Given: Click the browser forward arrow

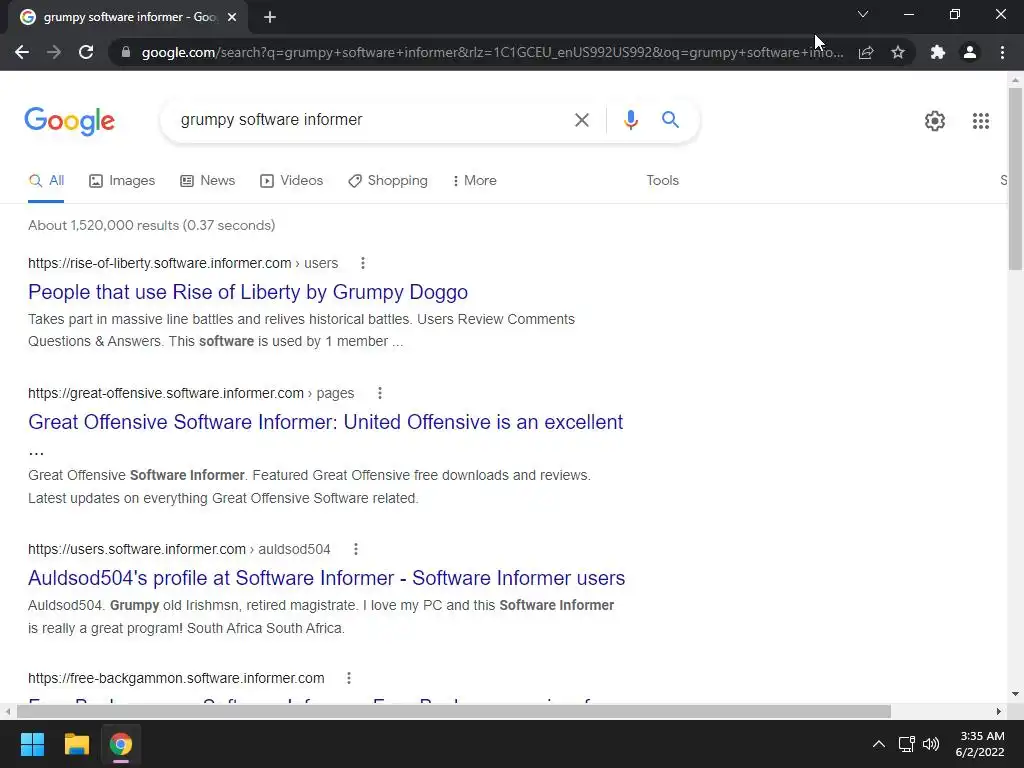Looking at the screenshot, I should 54,52.
